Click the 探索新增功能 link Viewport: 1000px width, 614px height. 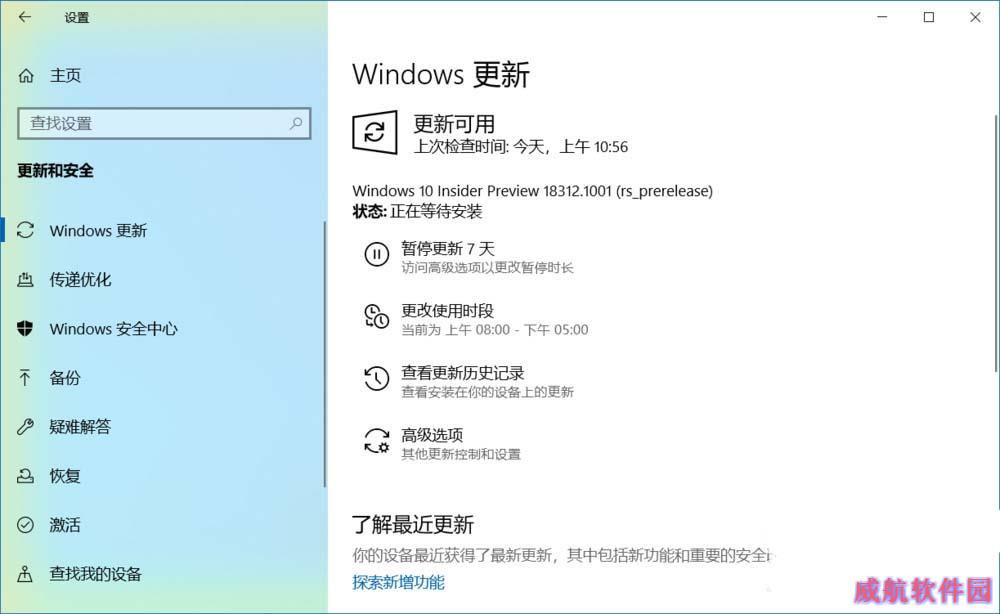point(398,582)
